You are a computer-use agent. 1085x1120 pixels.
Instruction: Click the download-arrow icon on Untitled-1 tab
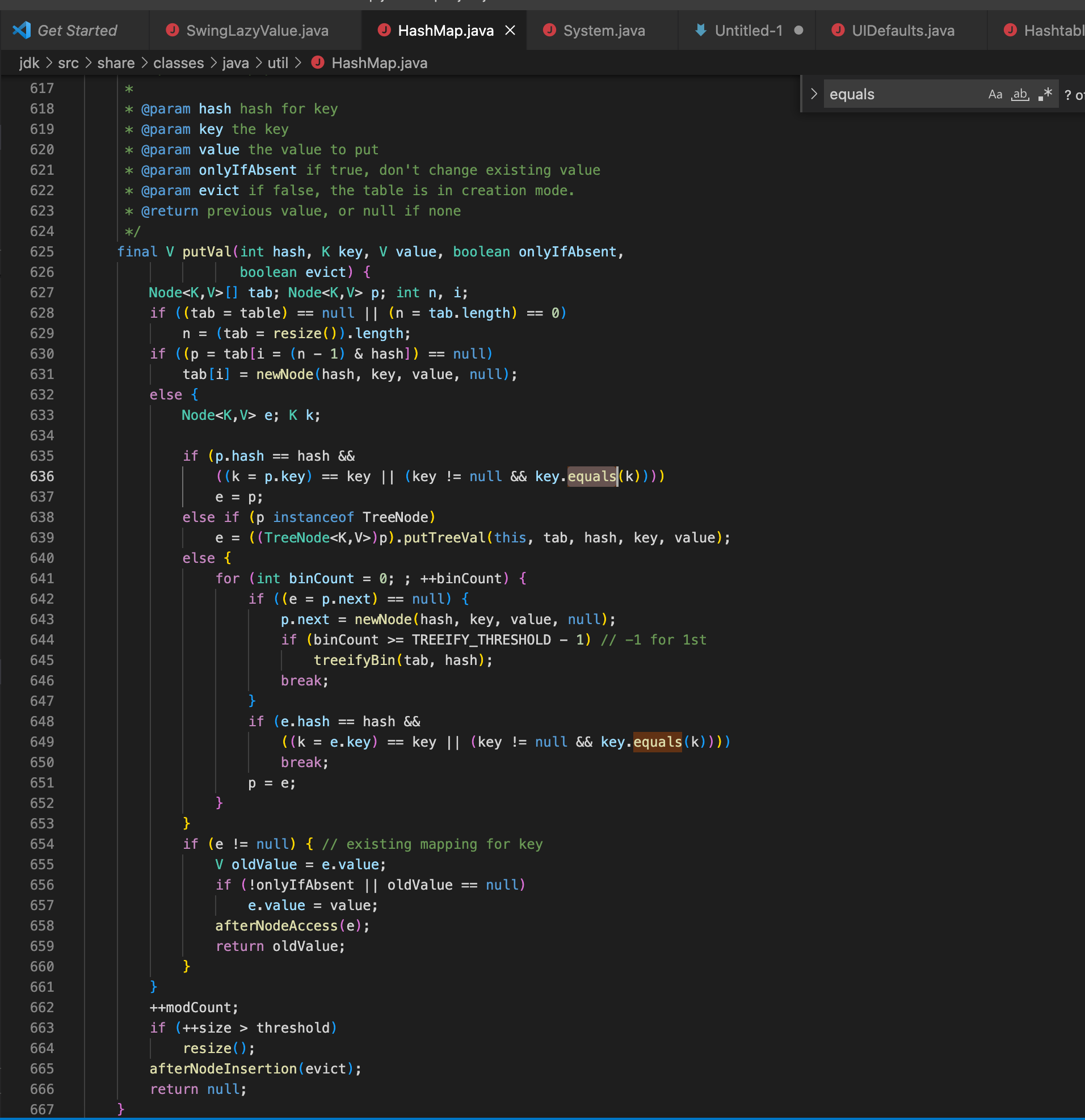click(x=700, y=30)
